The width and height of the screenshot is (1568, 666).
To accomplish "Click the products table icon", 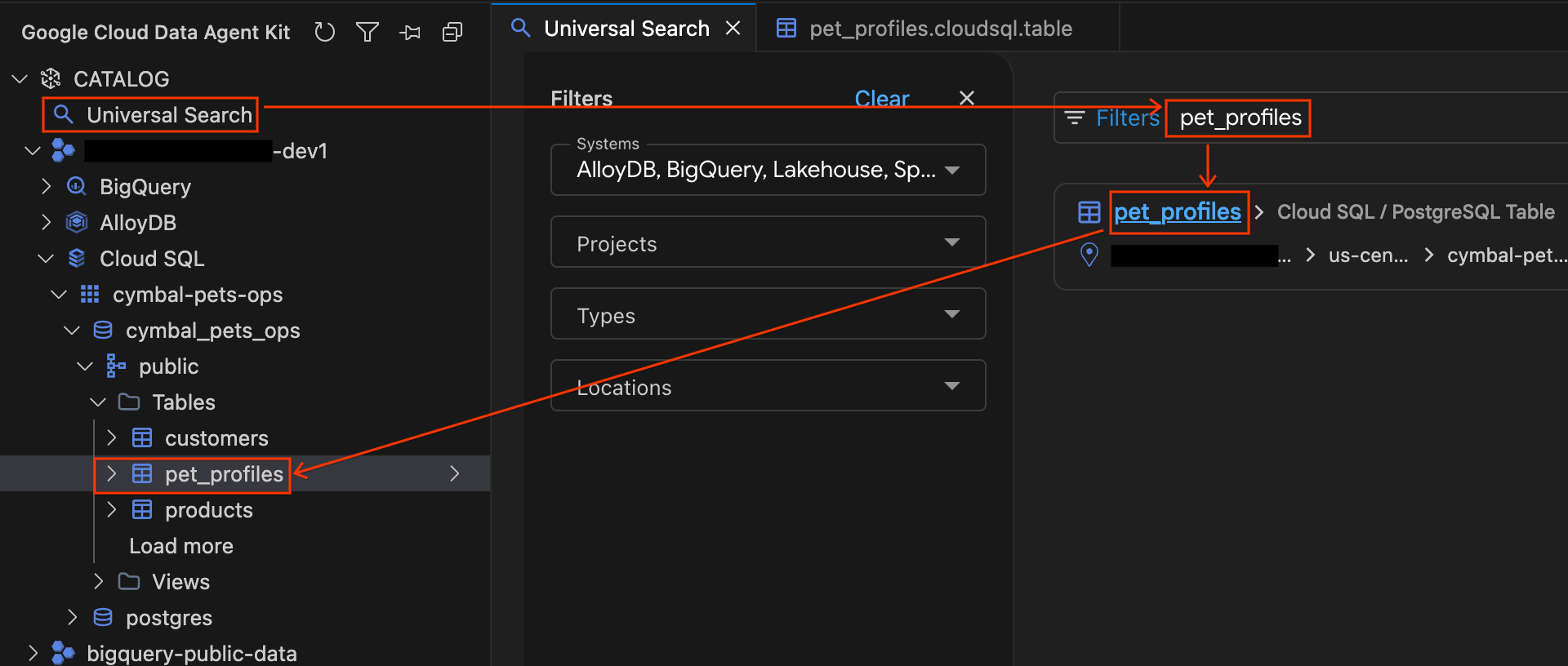I will click(x=142, y=509).
